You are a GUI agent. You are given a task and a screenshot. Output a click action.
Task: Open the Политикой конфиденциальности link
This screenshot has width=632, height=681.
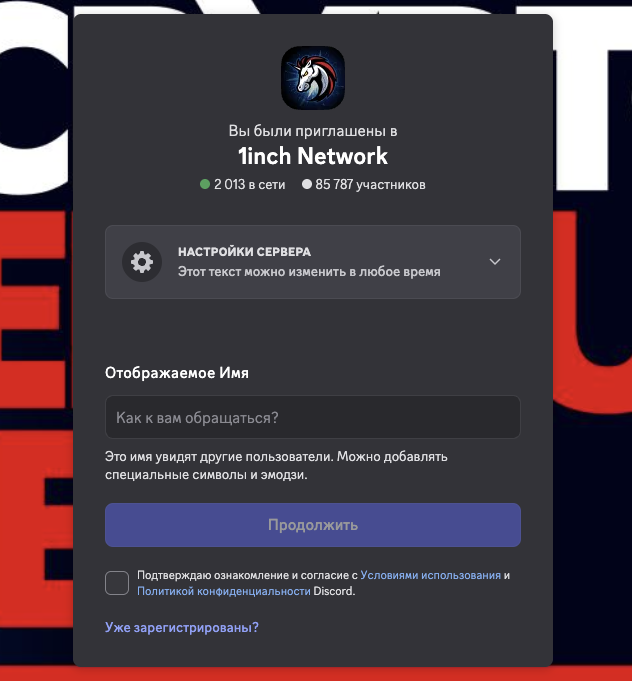[x=224, y=592]
